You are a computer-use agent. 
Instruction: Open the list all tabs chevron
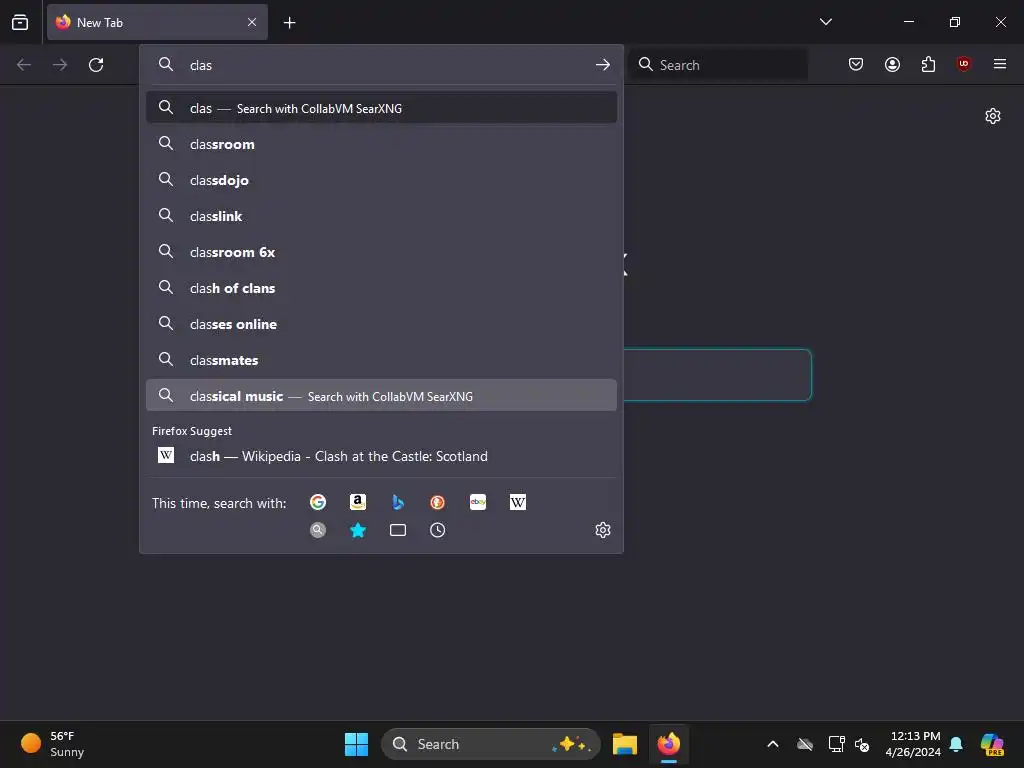pyautogui.click(x=825, y=22)
